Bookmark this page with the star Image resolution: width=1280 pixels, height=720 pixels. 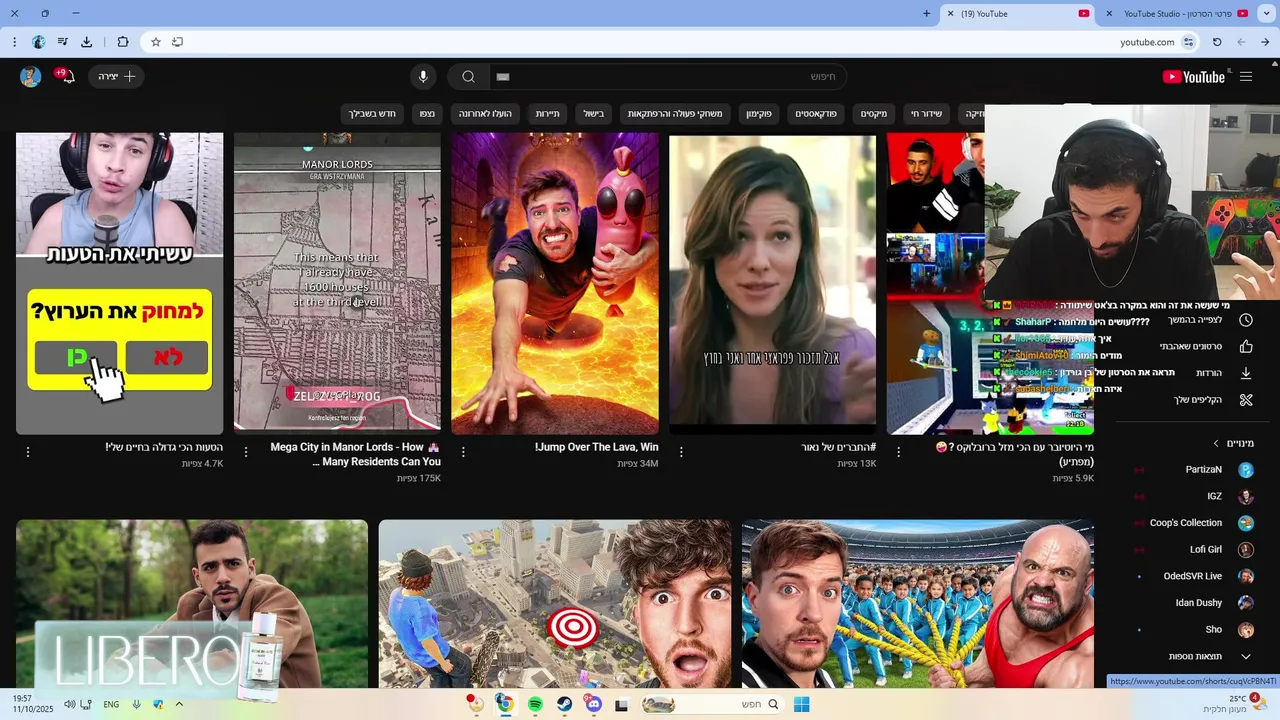point(156,42)
